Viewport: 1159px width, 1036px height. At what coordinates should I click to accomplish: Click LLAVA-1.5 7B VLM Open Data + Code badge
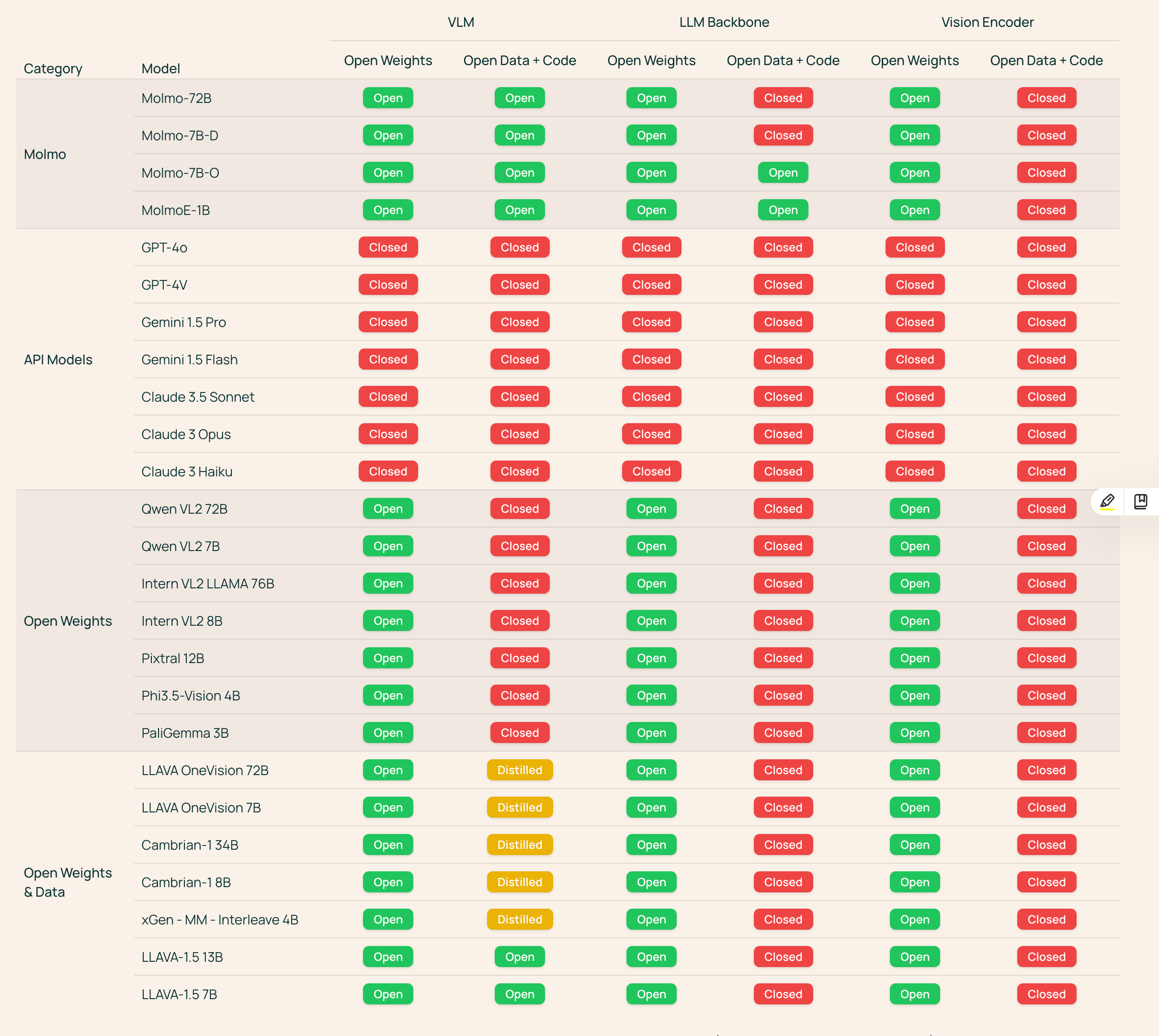[x=520, y=994]
